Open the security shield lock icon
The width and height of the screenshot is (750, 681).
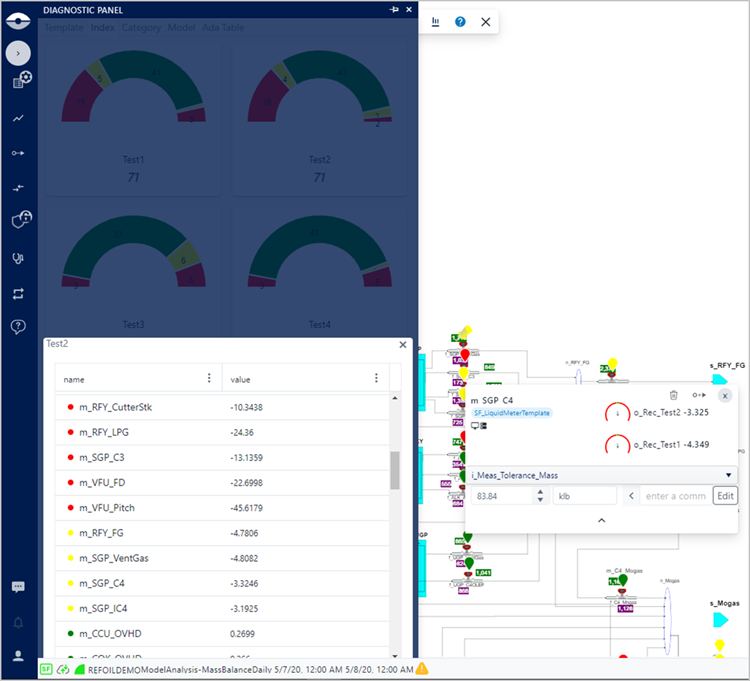(x=20, y=220)
